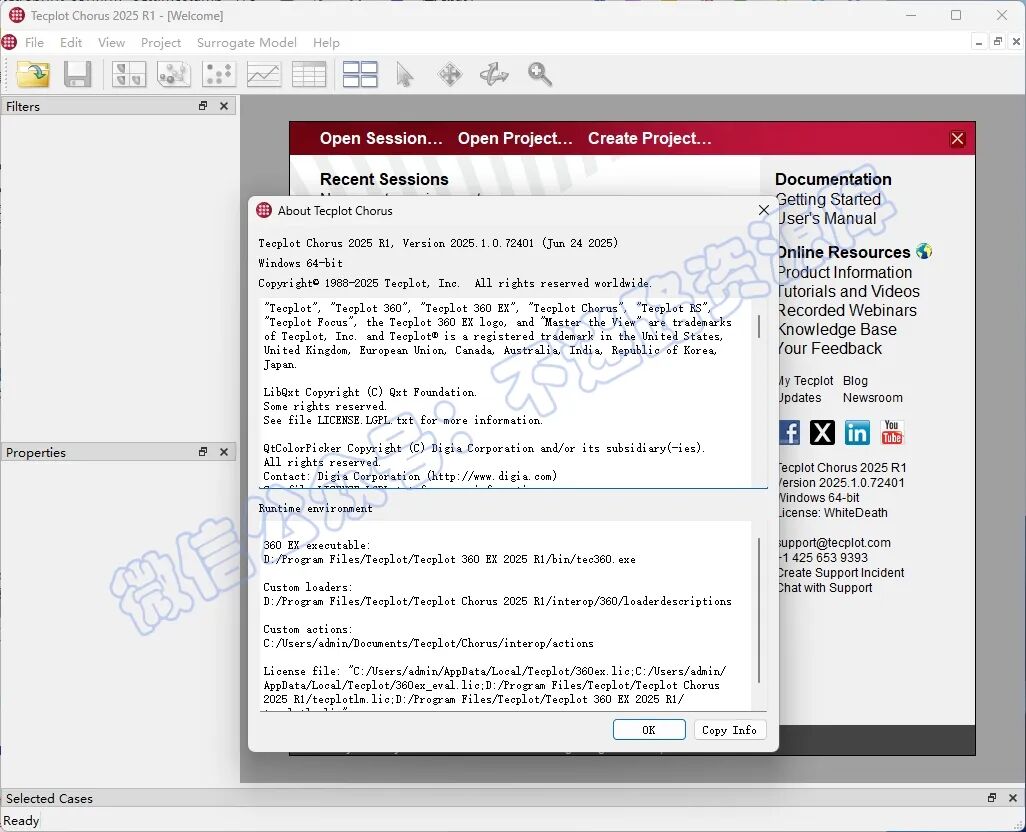Image resolution: width=1026 pixels, height=832 pixels.
Task: Open the Tutorials and Videos link
Action: 849,291
